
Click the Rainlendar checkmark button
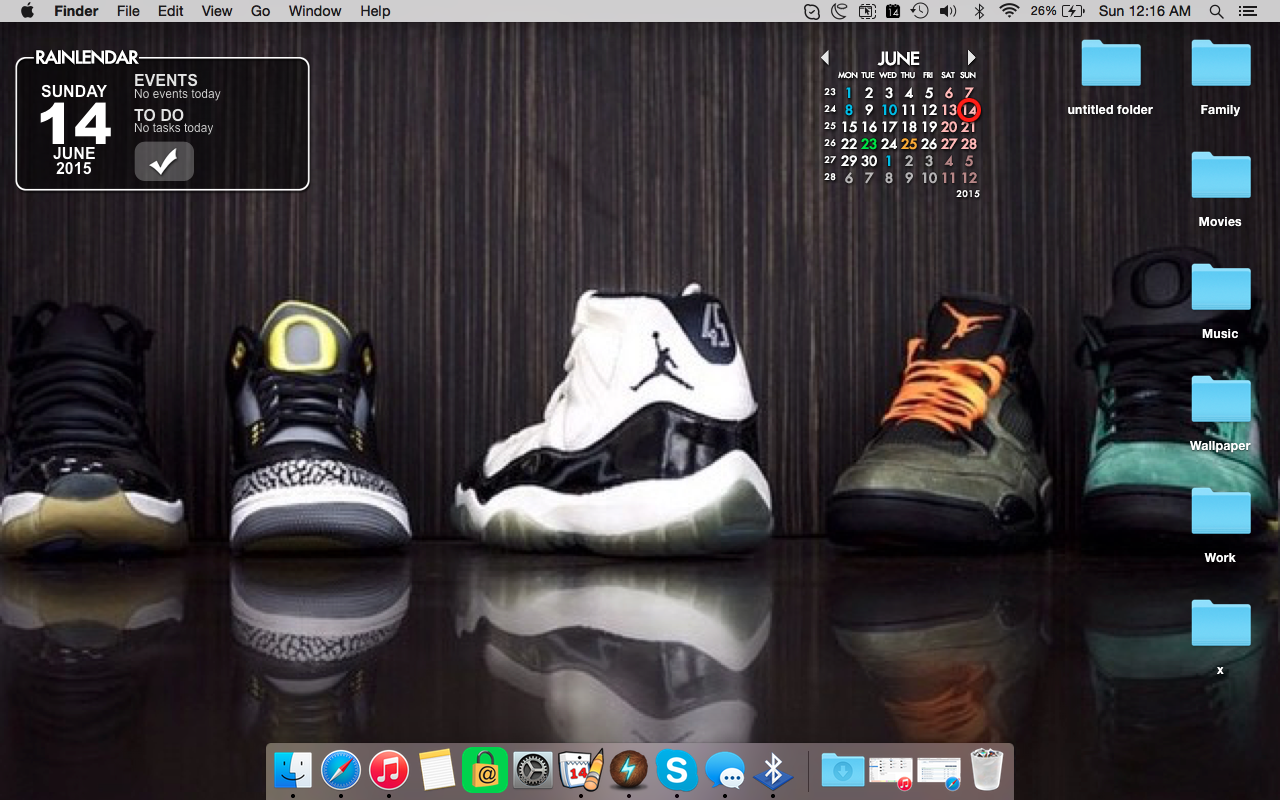pyautogui.click(x=164, y=162)
